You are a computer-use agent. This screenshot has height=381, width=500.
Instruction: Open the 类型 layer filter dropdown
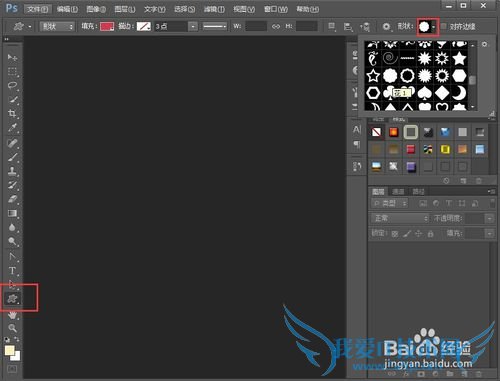pyautogui.click(x=389, y=203)
